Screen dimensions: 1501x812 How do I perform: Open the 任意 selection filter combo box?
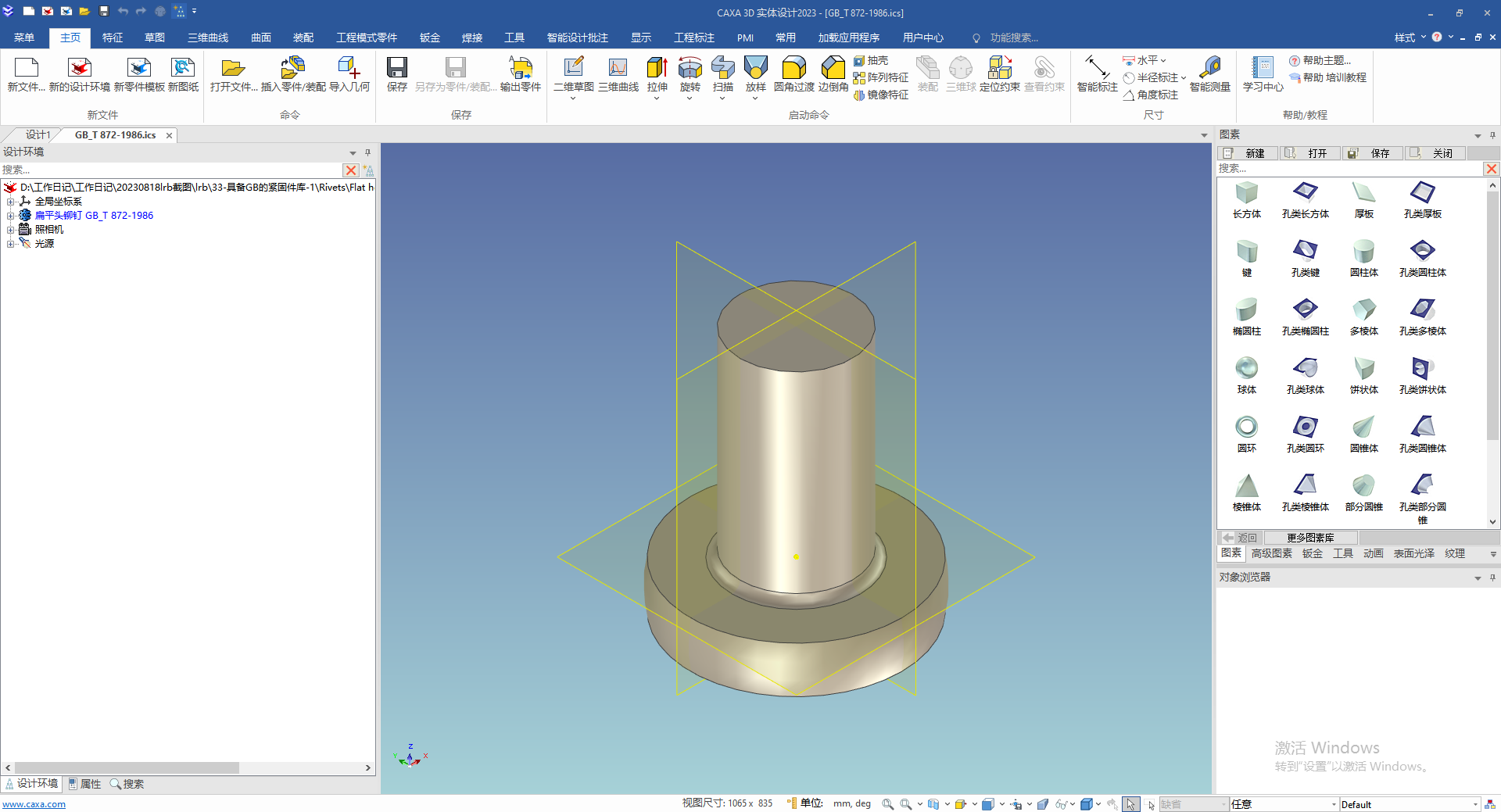pyautogui.click(x=1284, y=804)
